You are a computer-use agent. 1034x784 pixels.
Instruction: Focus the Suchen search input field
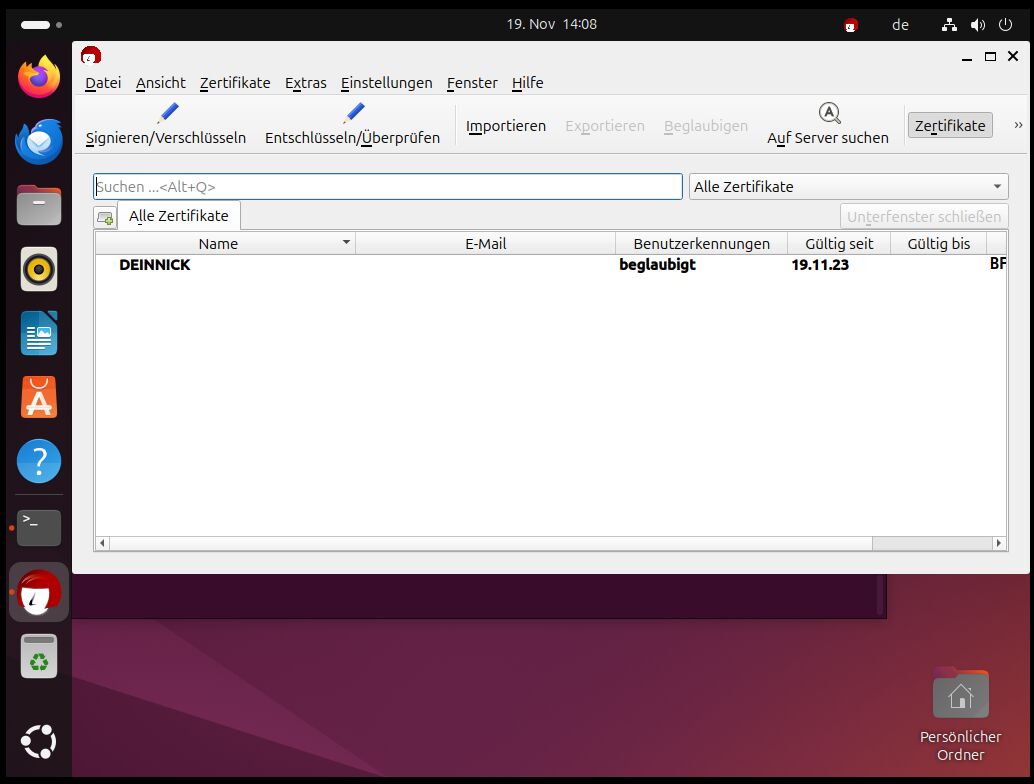[388, 187]
